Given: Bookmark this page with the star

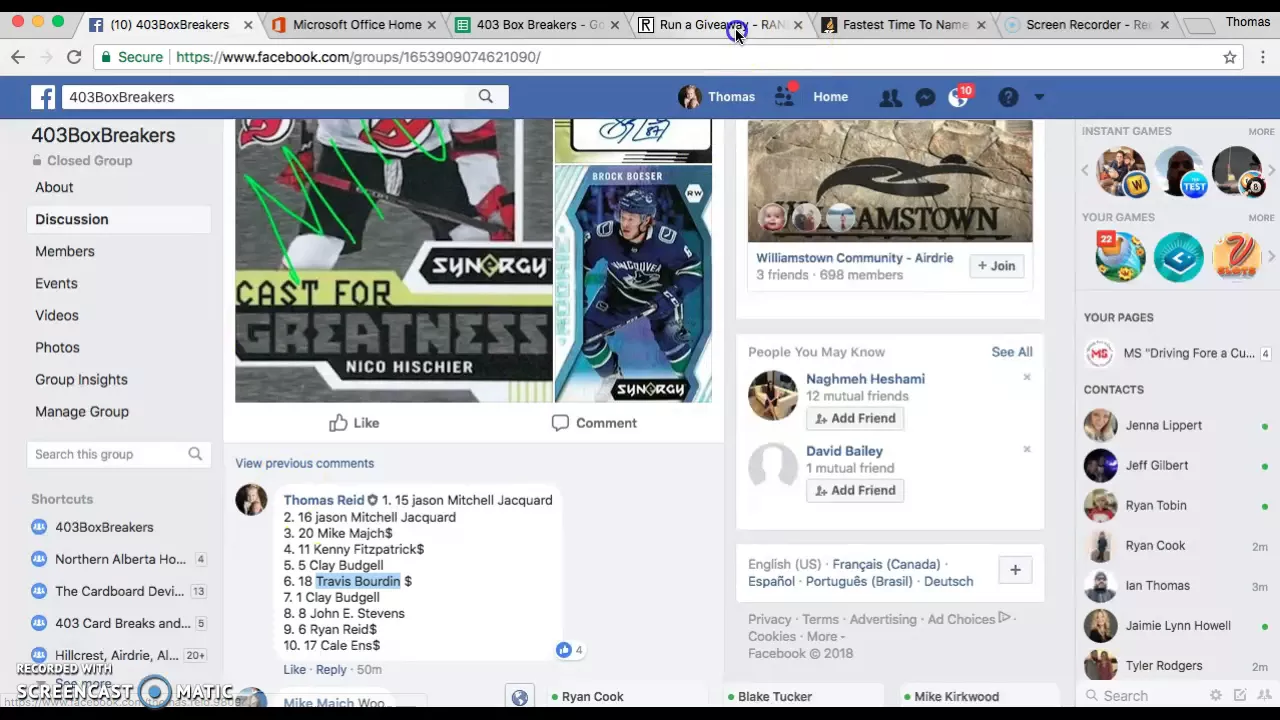Looking at the screenshot, I should 1230,57.
